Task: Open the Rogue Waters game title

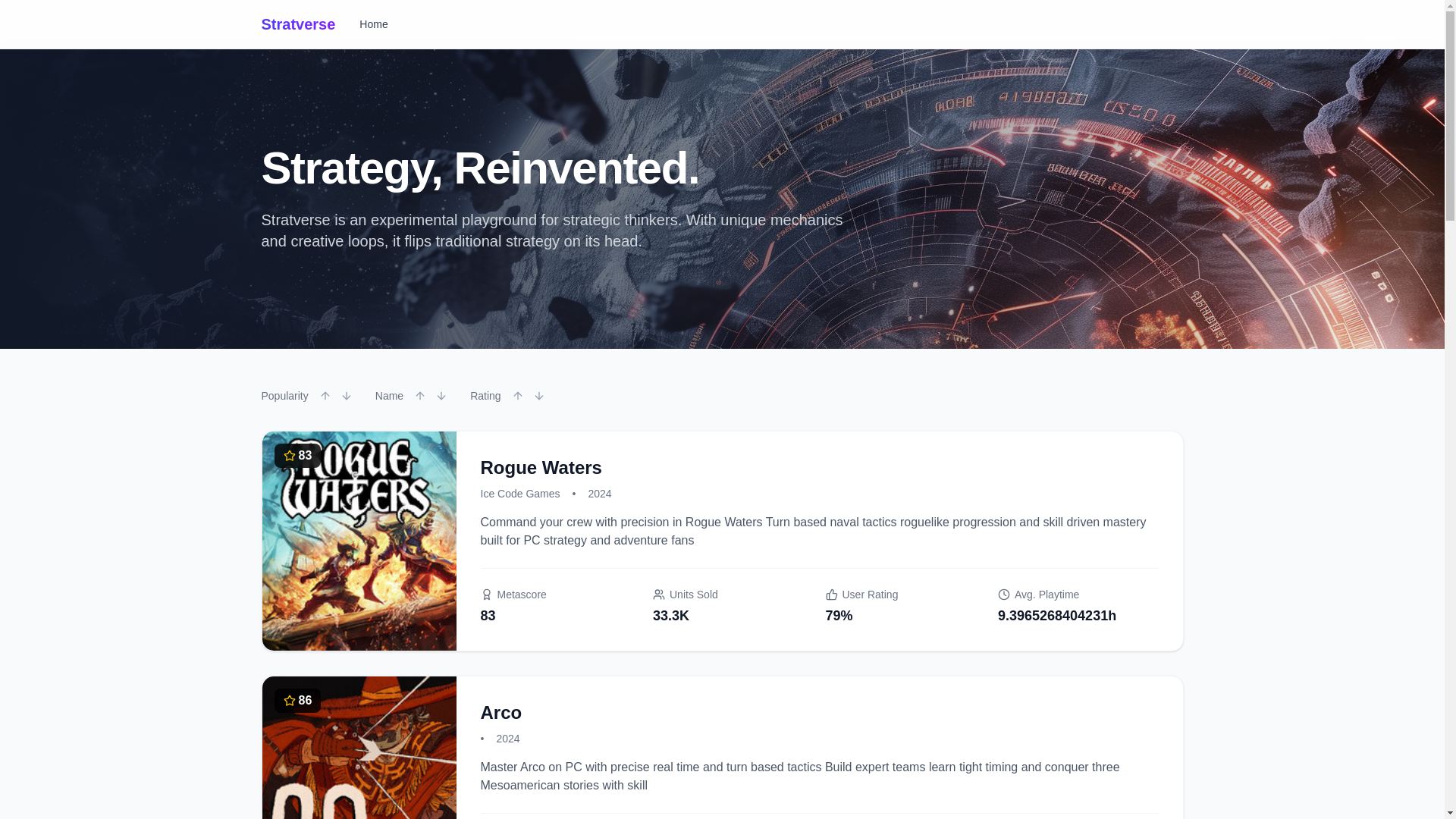Action: coord(541,468)
